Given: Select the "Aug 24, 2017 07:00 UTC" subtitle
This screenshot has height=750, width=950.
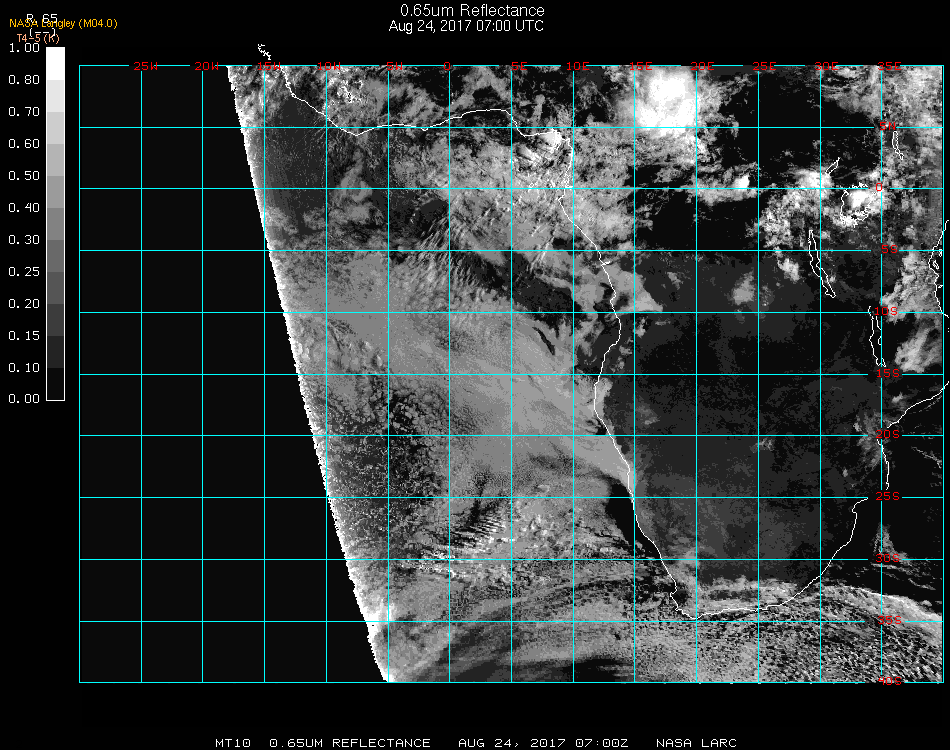Looking at the screenshot, I should click(466, 26).
